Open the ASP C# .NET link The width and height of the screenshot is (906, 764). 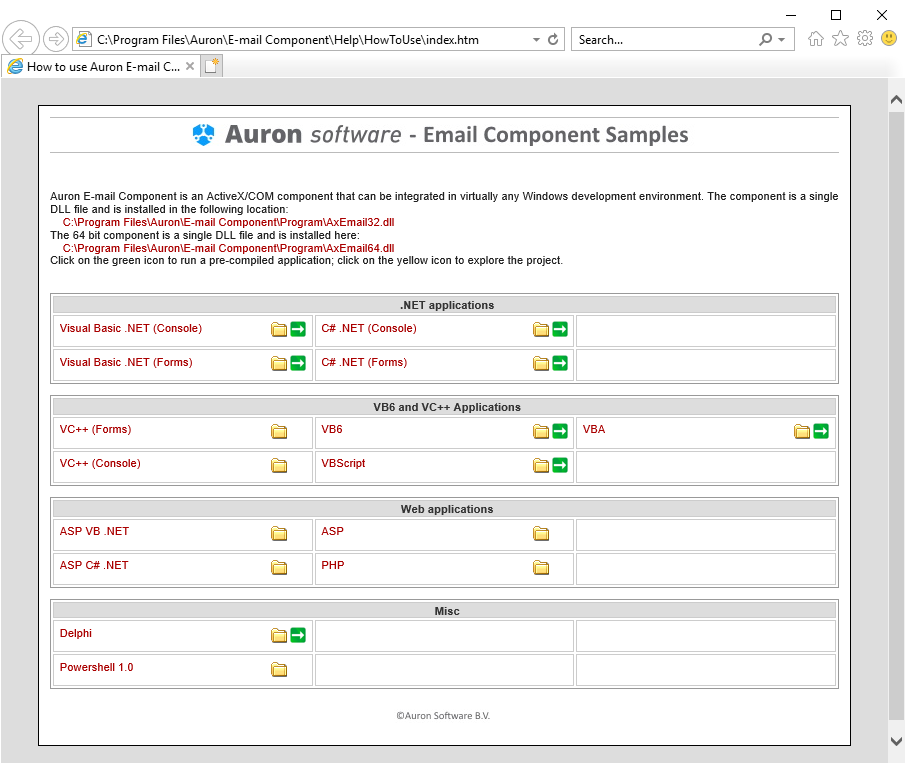click(94, 565)
